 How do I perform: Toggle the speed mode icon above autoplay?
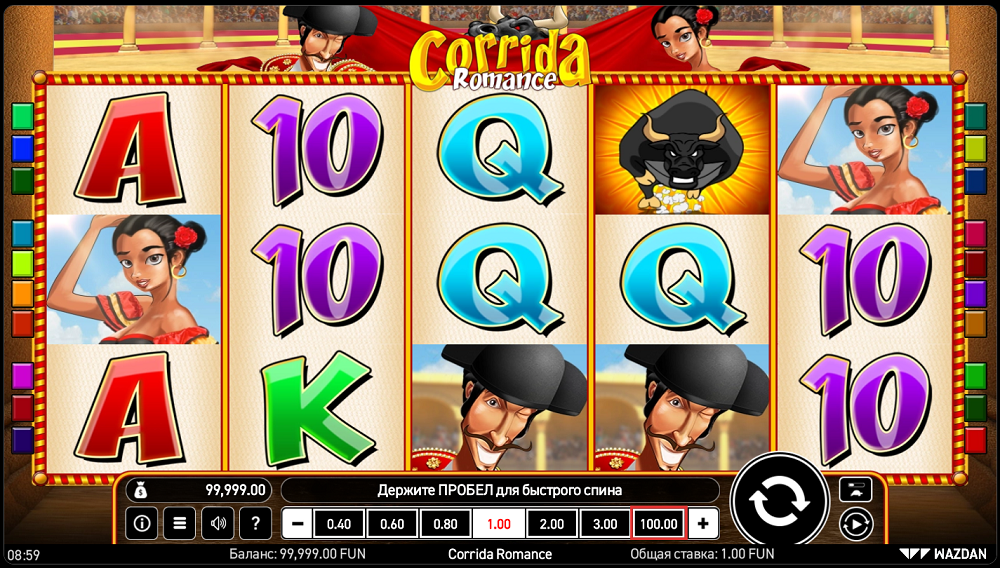tap(856, 489)
